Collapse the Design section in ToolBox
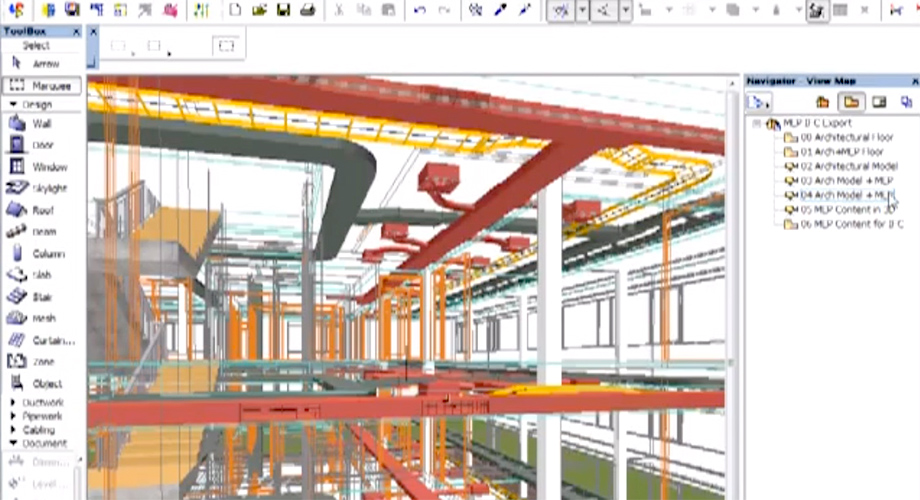This screenshot has width=920, height=500. [x=13, y=104]
